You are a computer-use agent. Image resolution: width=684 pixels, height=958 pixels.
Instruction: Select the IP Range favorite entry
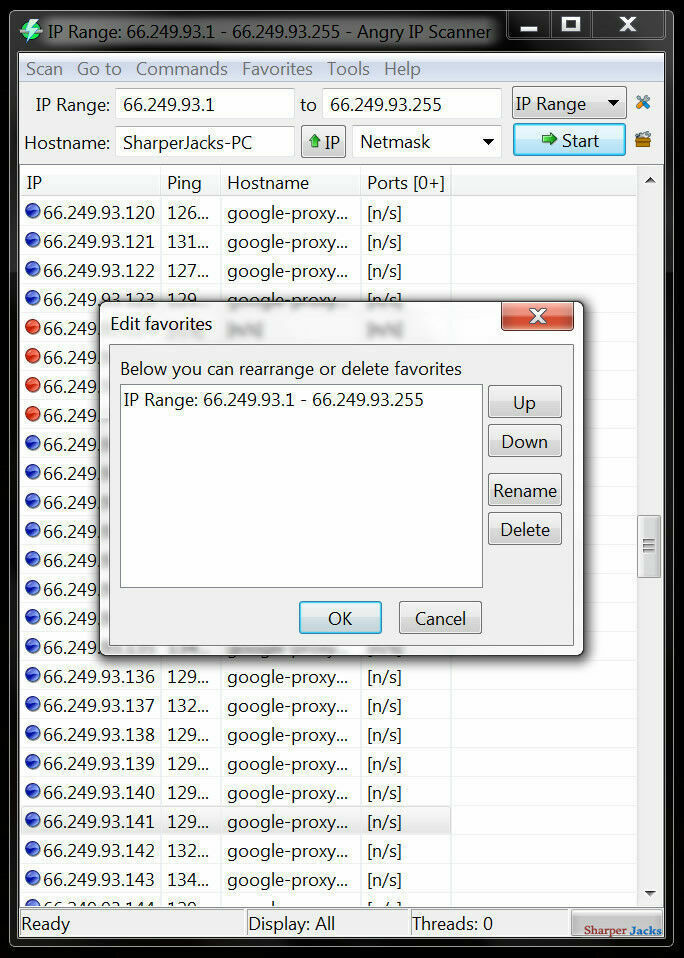(274, 400)
